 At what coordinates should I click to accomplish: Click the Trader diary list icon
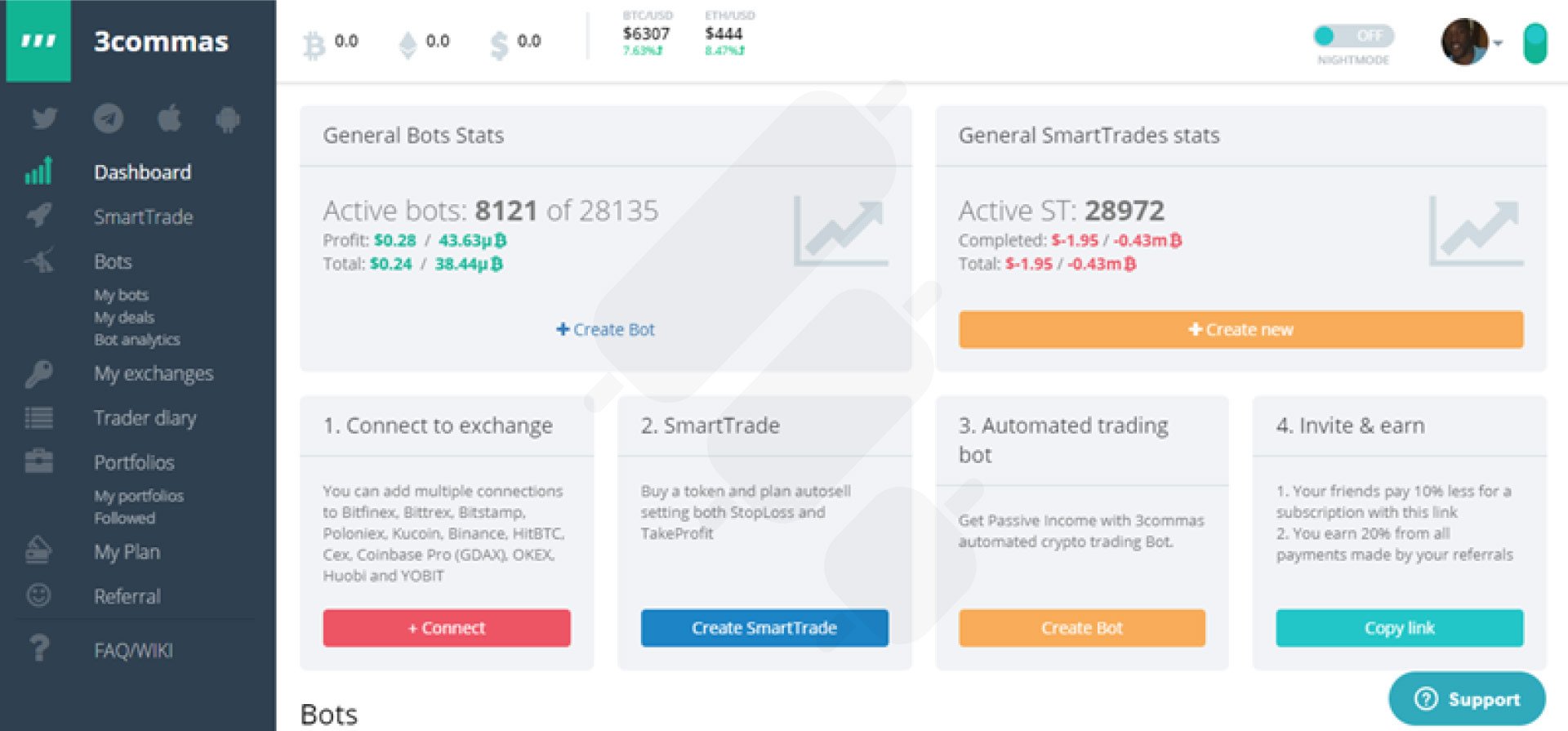click(38, 417)
